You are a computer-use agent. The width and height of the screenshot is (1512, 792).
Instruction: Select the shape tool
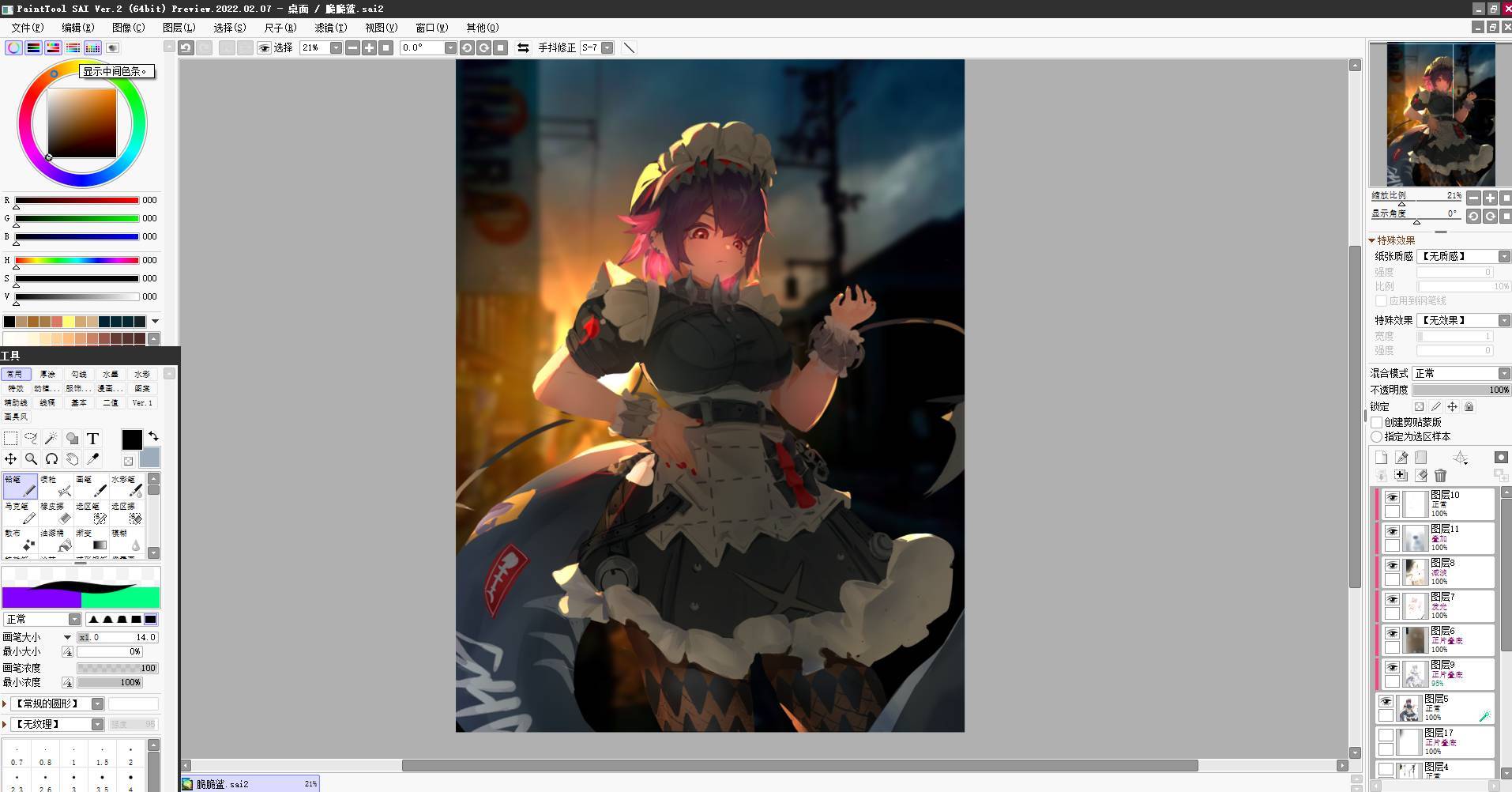click(72, 439)
